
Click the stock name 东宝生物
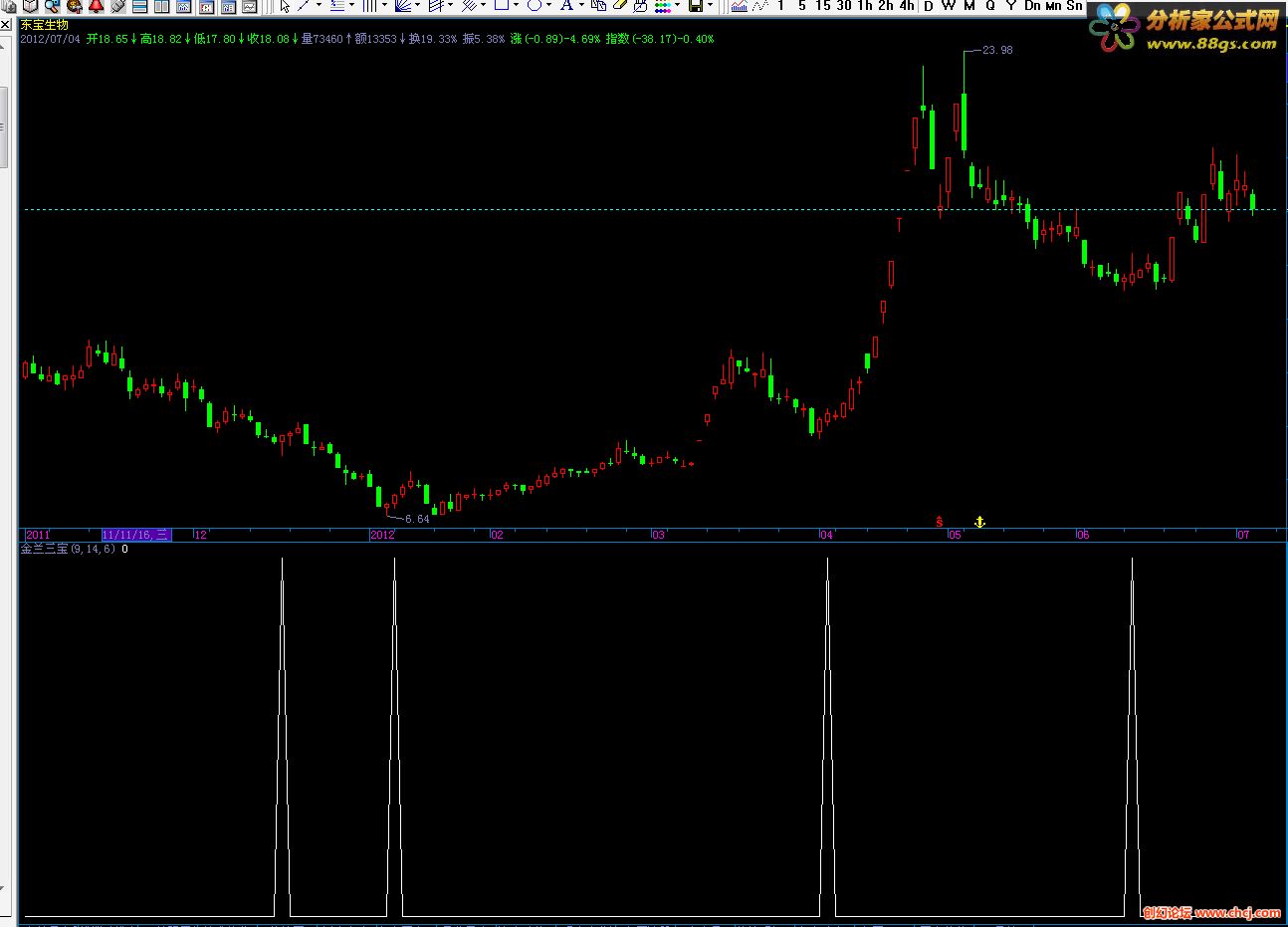45,25
